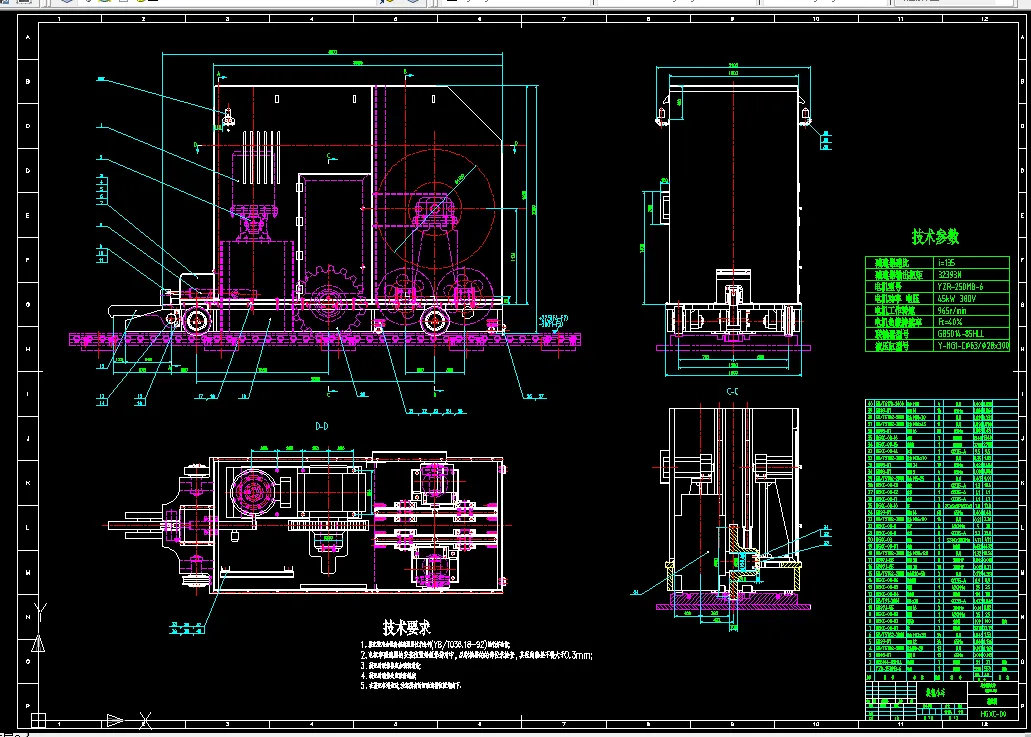
Task: Click the HGXC-00 drawing number in title block
Action: point(993,714)
